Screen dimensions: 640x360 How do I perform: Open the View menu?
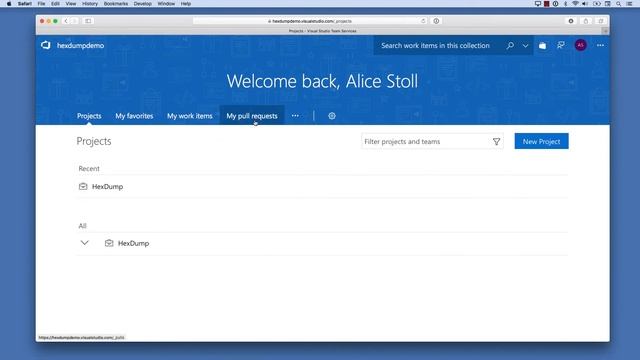[x=71, y=4]
